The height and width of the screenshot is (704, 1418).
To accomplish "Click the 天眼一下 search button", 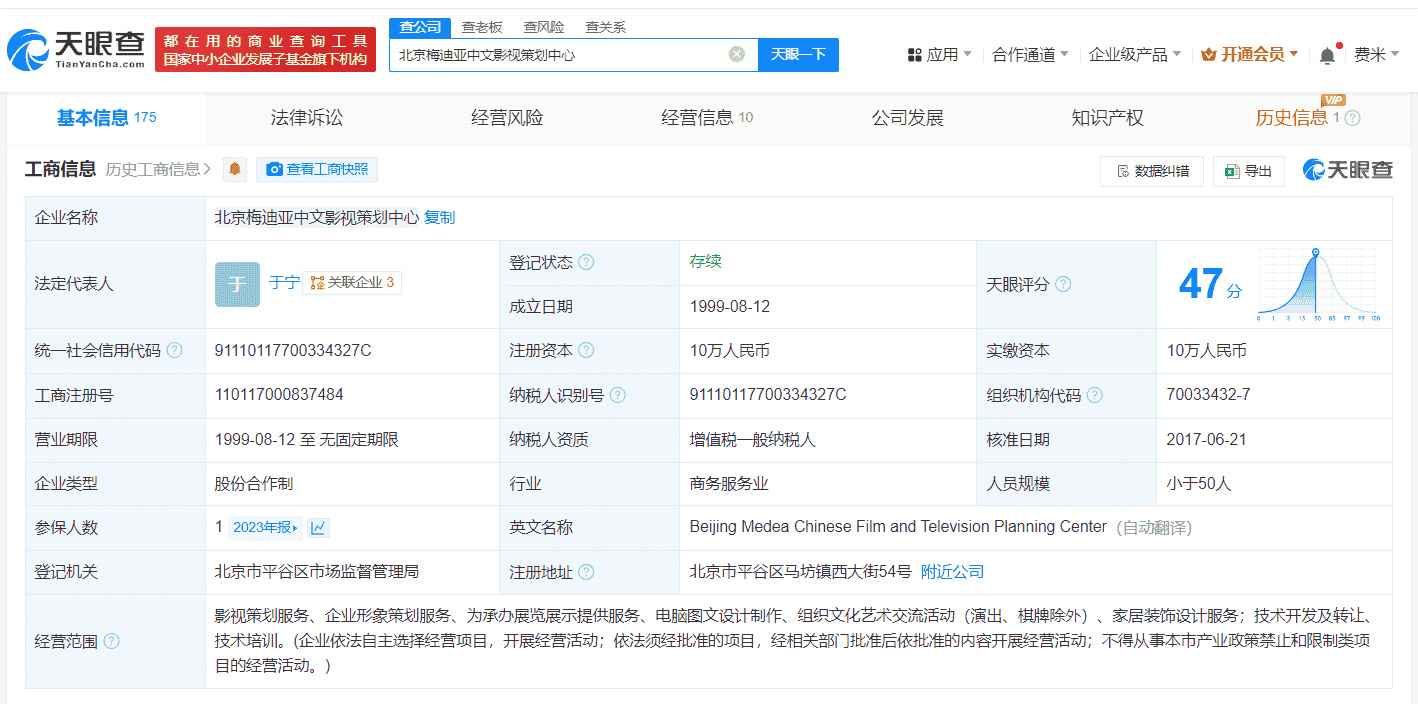I will 798,55.
